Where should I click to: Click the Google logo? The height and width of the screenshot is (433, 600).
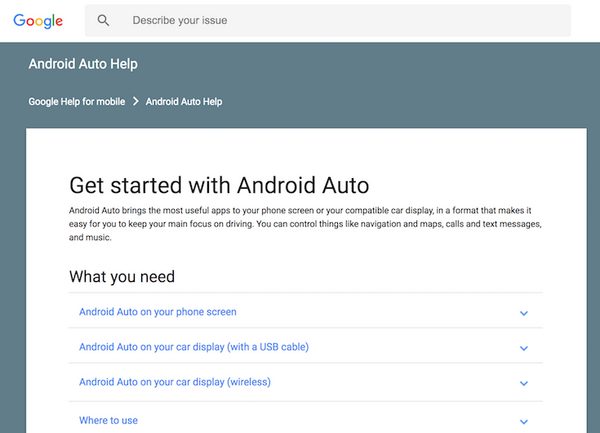tap(38, 21)
